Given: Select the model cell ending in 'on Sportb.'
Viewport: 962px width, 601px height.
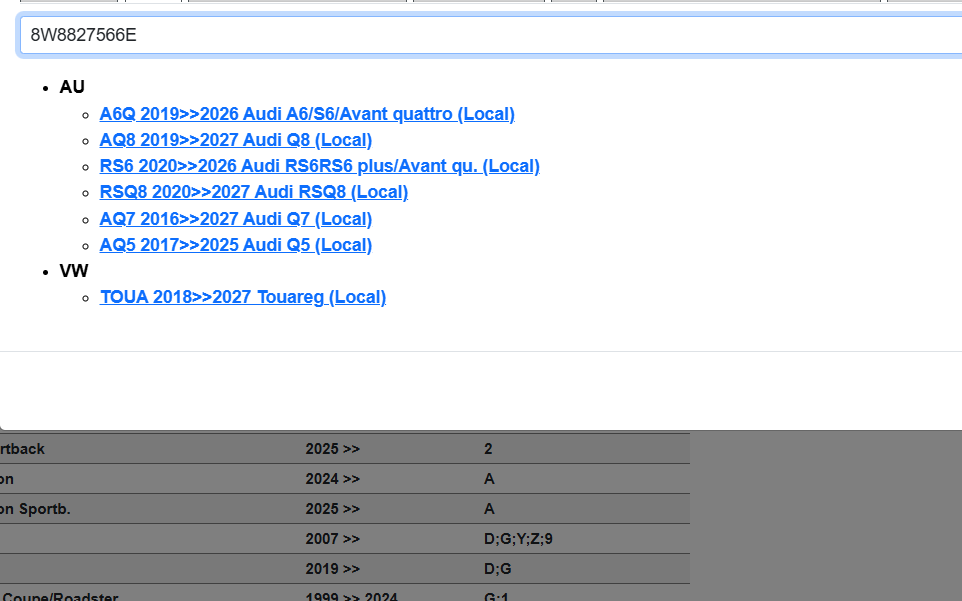Looking at the screenshot, I should coord(36,509).
